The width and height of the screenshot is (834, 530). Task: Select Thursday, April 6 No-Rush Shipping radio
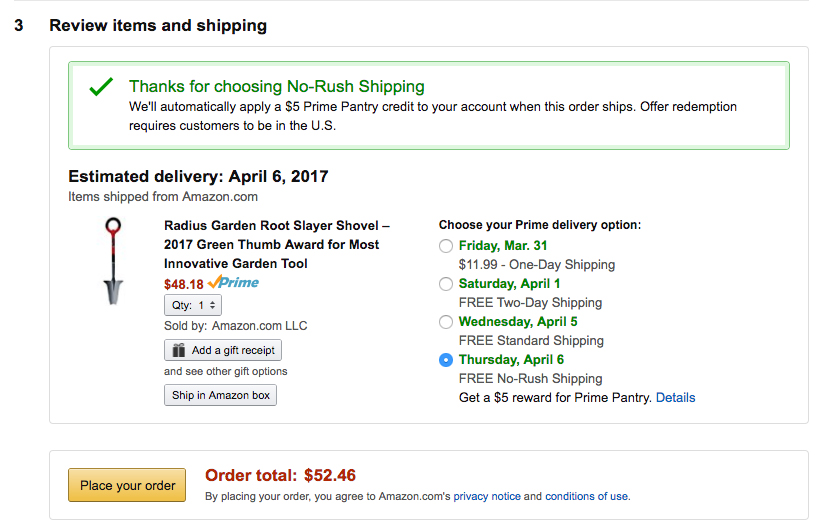446,360
